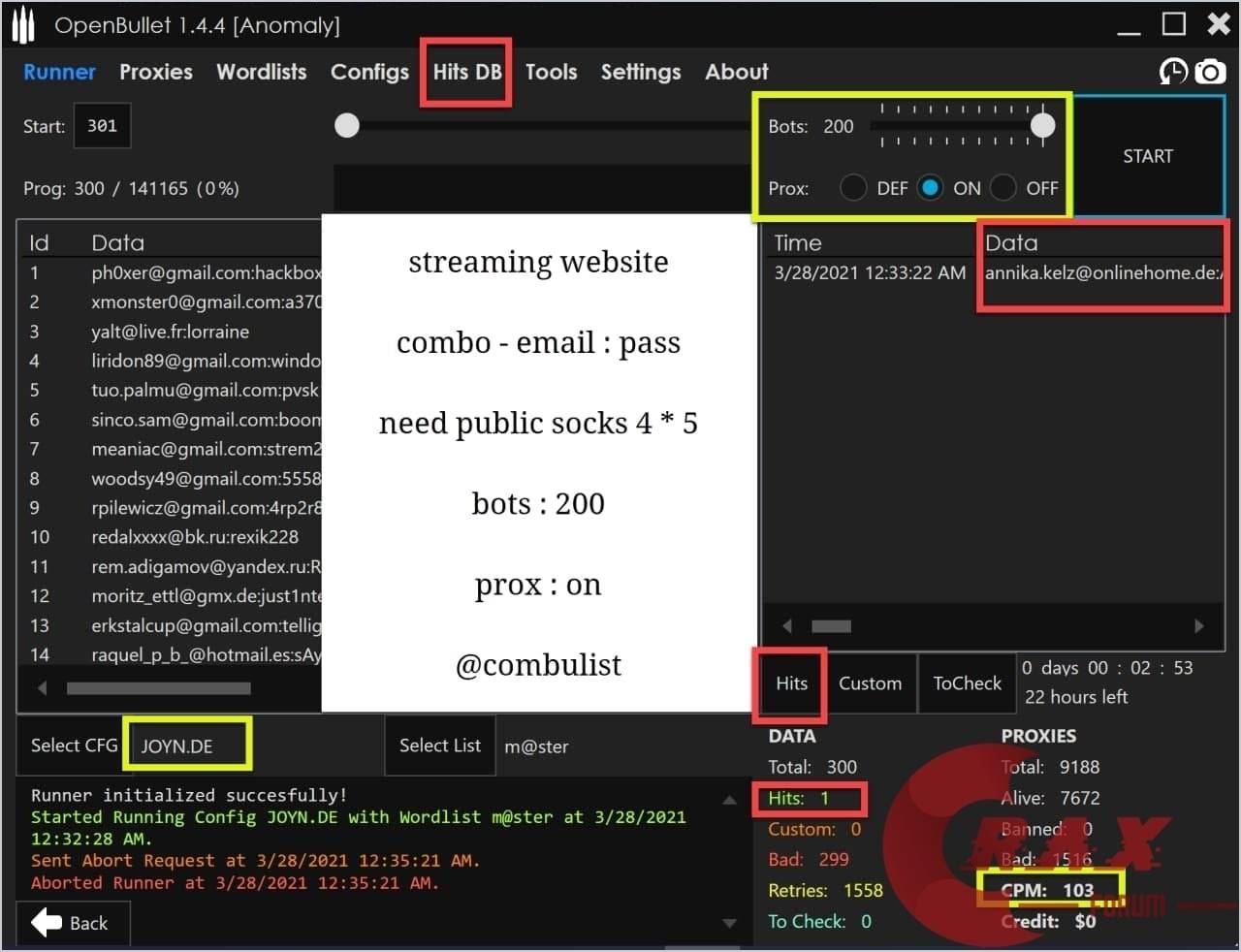Click the clock history icon
The height and width of the screenshot is (952, 1241).
tap(1173, 72)
